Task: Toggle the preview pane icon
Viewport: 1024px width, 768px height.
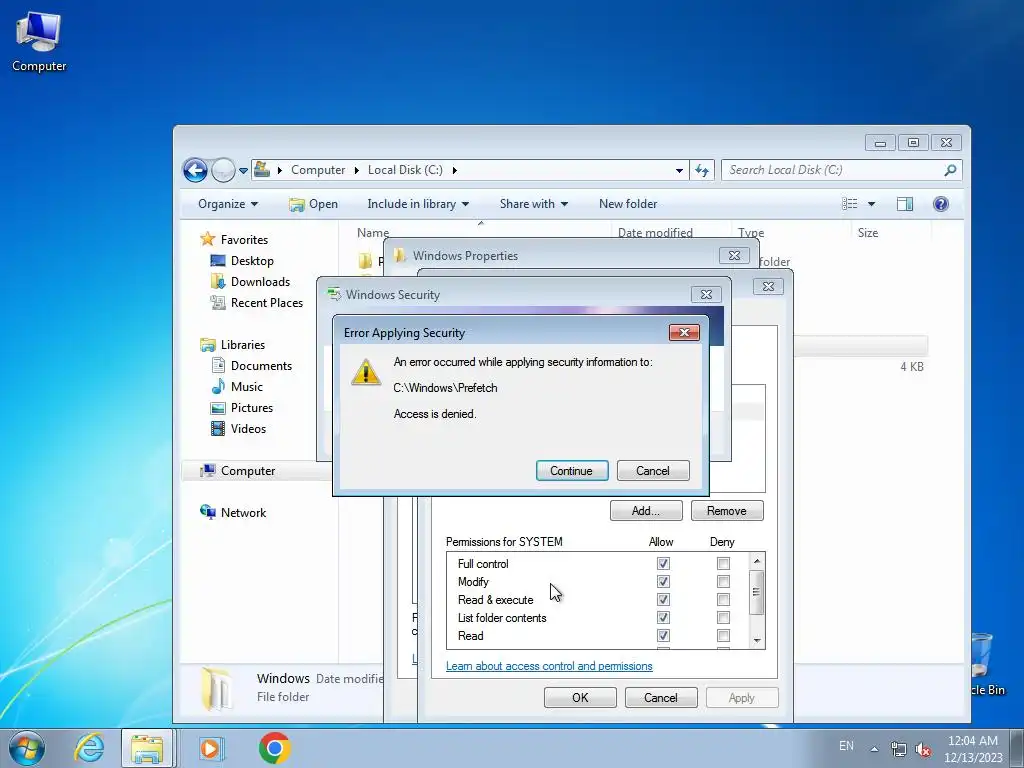Action: coord(904,204)
